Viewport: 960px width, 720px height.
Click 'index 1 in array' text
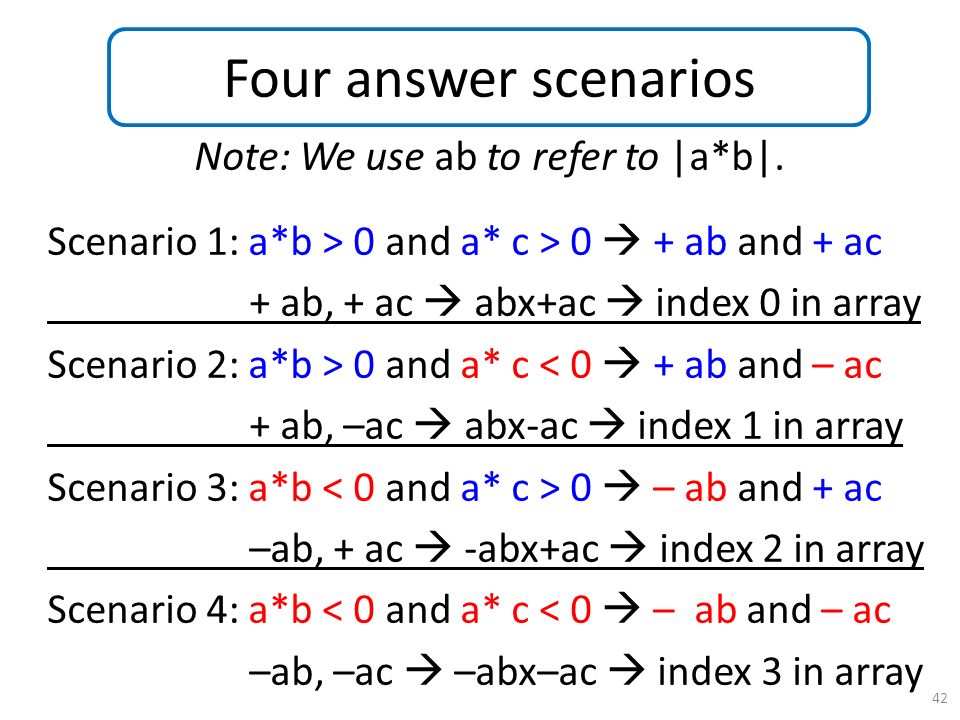pyautogui.click(x=770, y=426)
